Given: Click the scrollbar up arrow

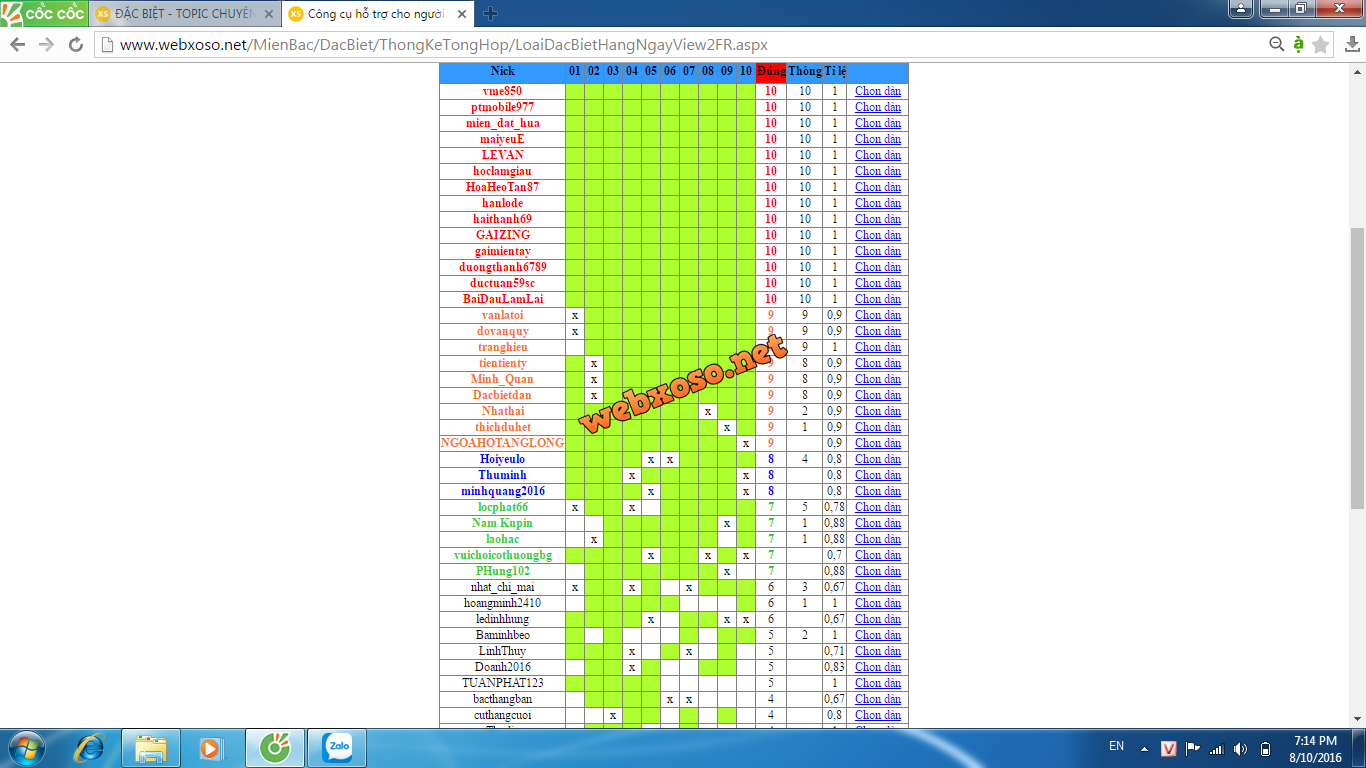Looking at the screenshot, I should (x=1357, y=70).
